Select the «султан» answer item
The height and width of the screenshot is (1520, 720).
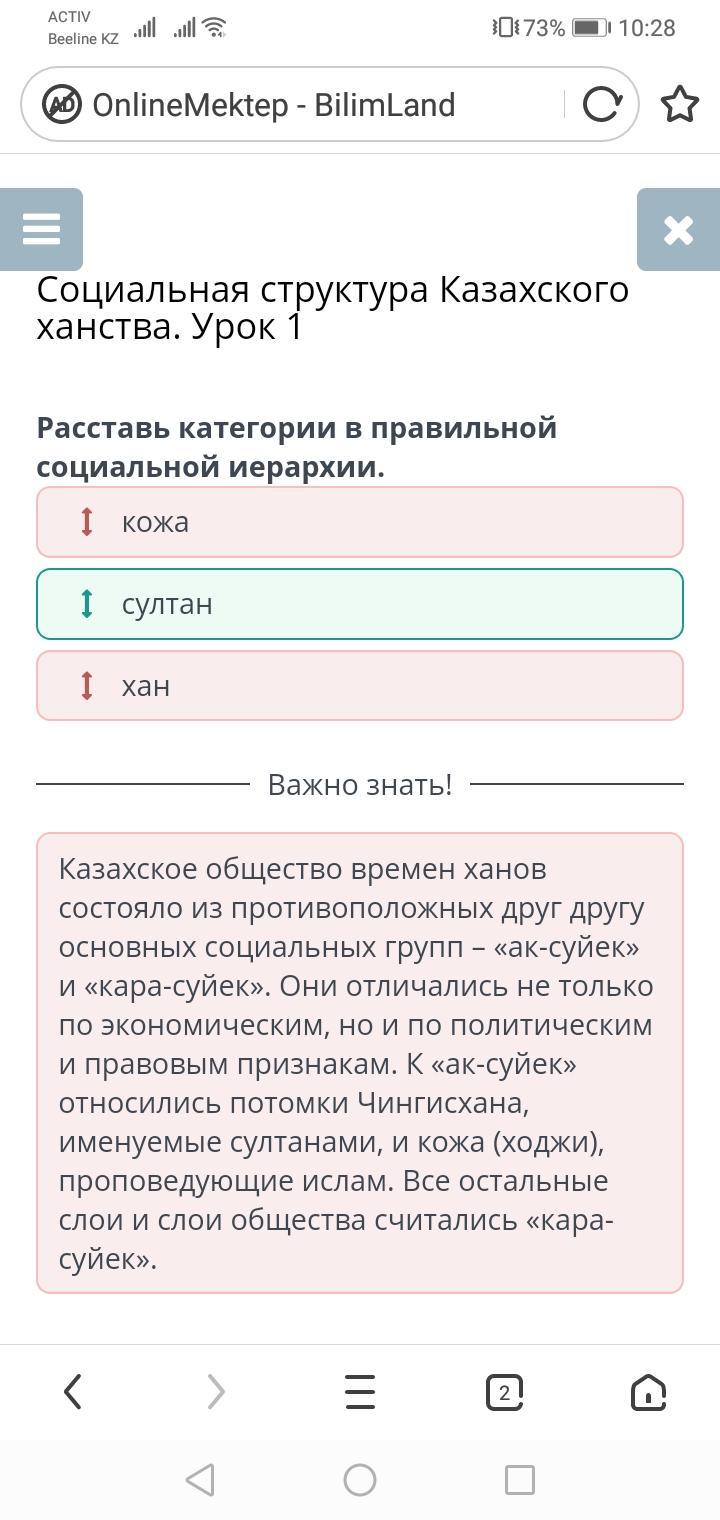click(360, 604)
